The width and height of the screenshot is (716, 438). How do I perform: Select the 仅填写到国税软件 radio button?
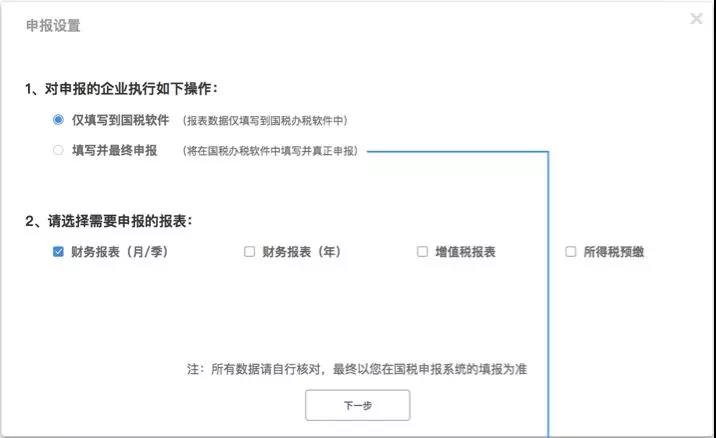(x=58, y=120)
